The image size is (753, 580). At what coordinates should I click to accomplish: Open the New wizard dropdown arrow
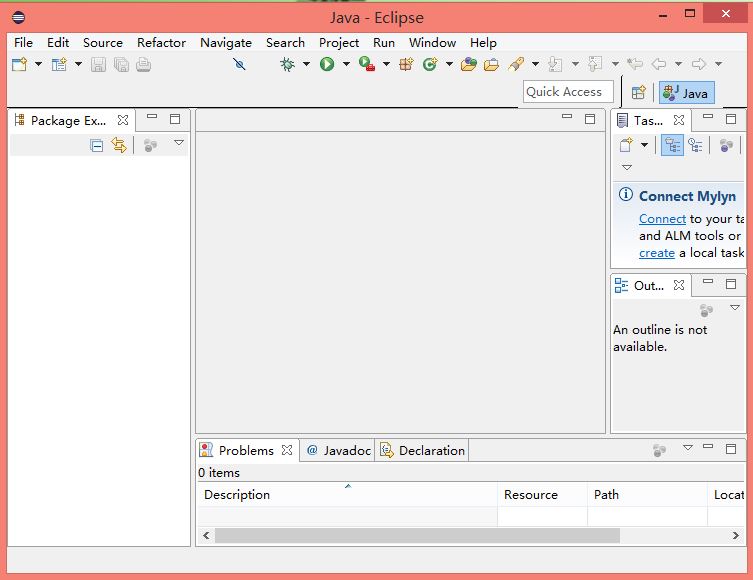[x=38, y=63]
